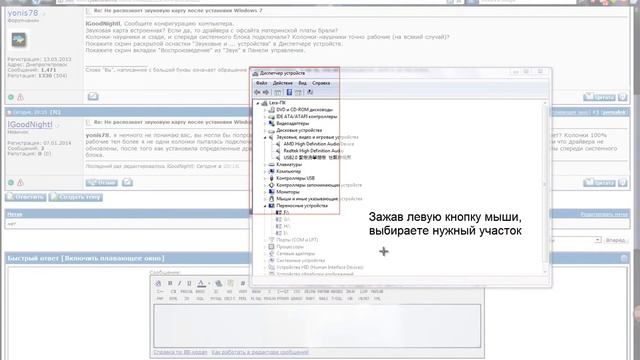Click the Вперёд button beside forum dropdown
640x360 pixels.
tap(616, 240)
